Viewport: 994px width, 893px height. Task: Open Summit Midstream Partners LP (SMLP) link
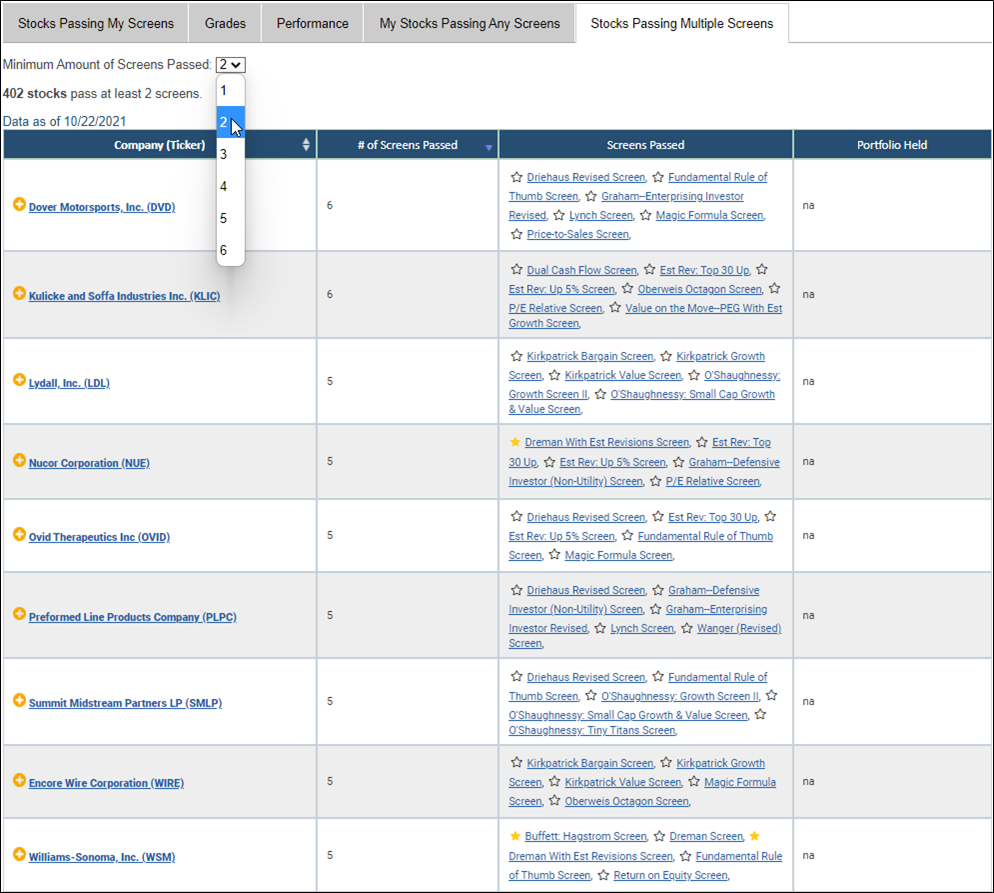coord(126,703)
